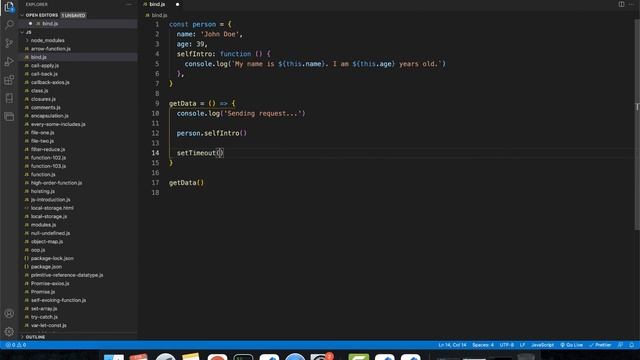Viewport: 640px width, 360px height.
Task: Change Spaces: 4 indentation setting
Action: click(483, 345)
